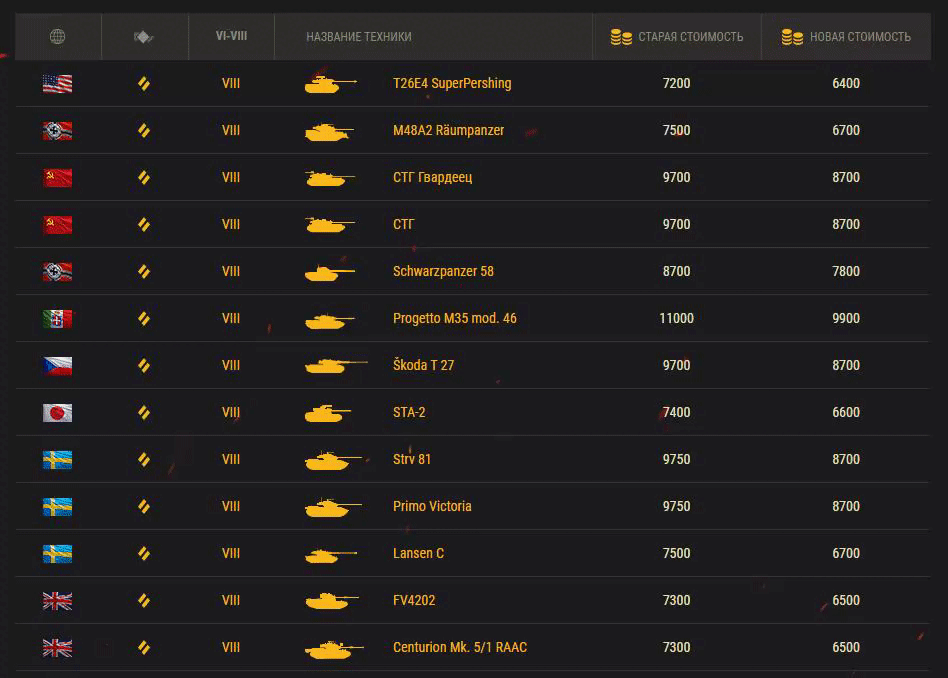This screenshot has width=948, height=678.
Task: Click Swedish flag in Strv 81 row
Action: pyautogui.click(x=57, y=460)
